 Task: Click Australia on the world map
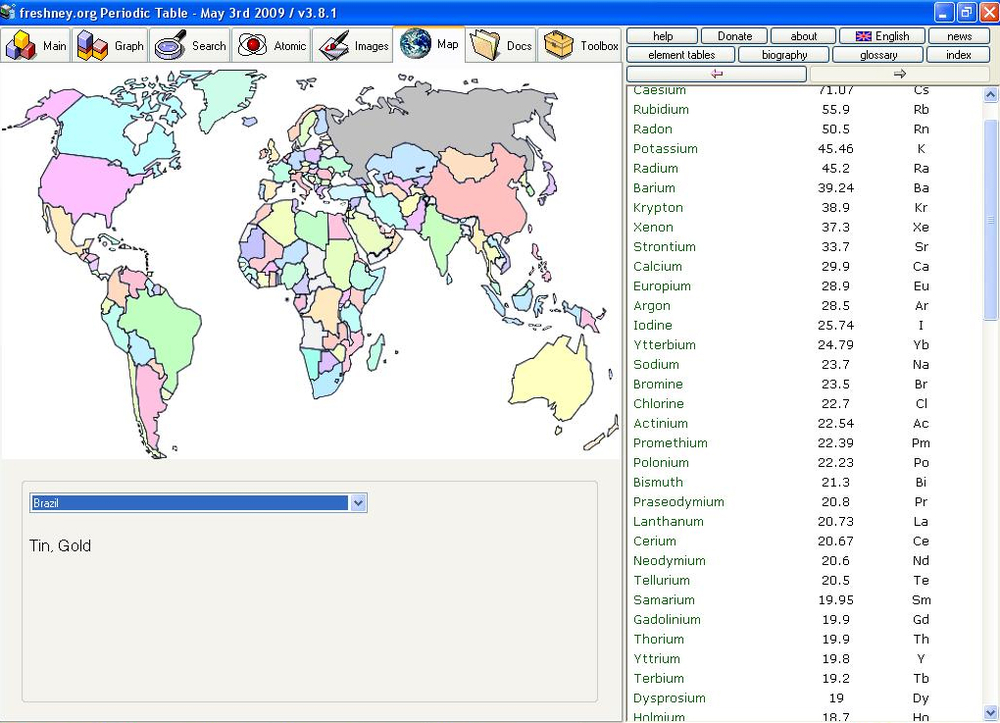coord(549,377)
